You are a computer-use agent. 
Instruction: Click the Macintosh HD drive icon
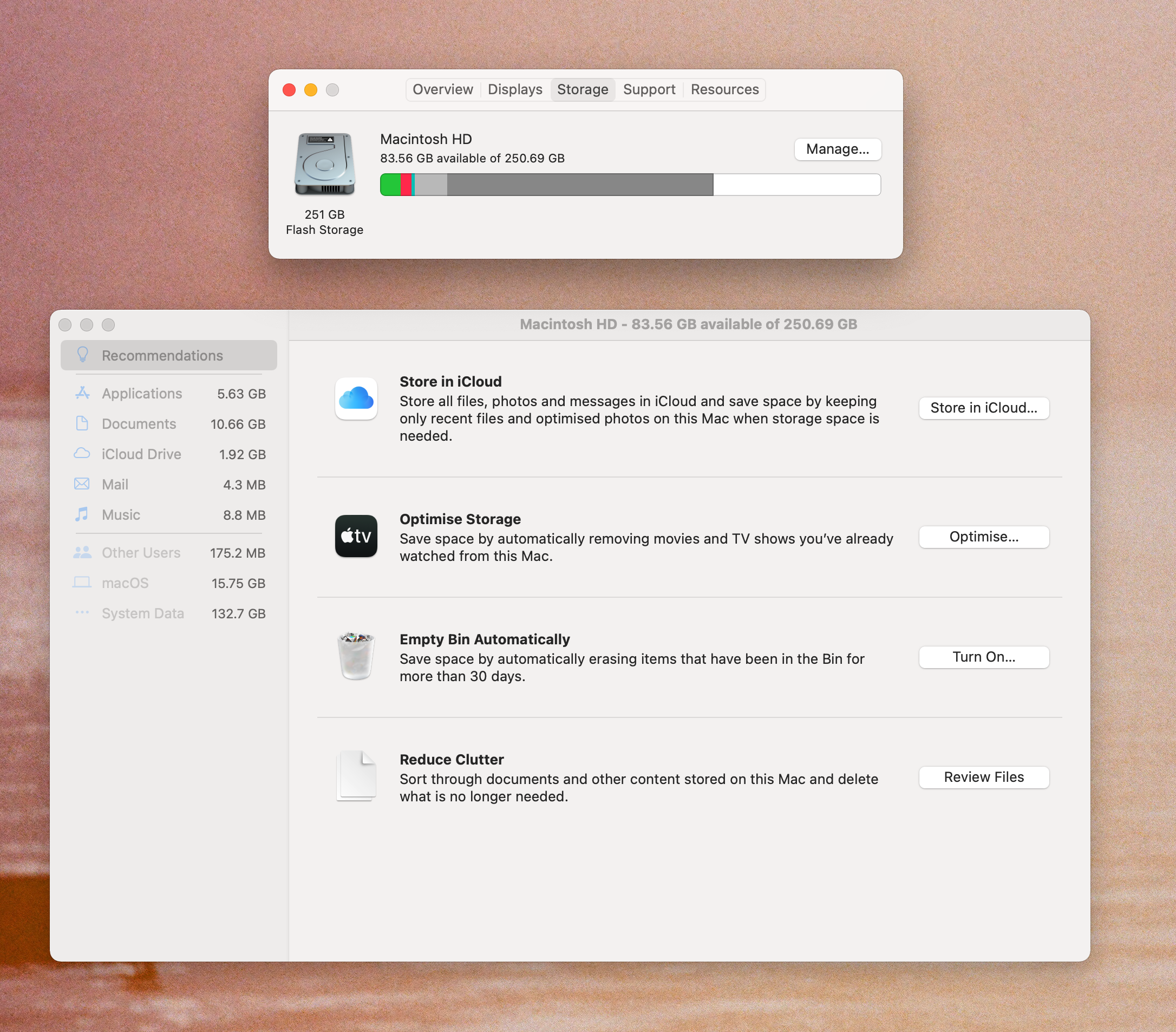click(x=324, y=164)
